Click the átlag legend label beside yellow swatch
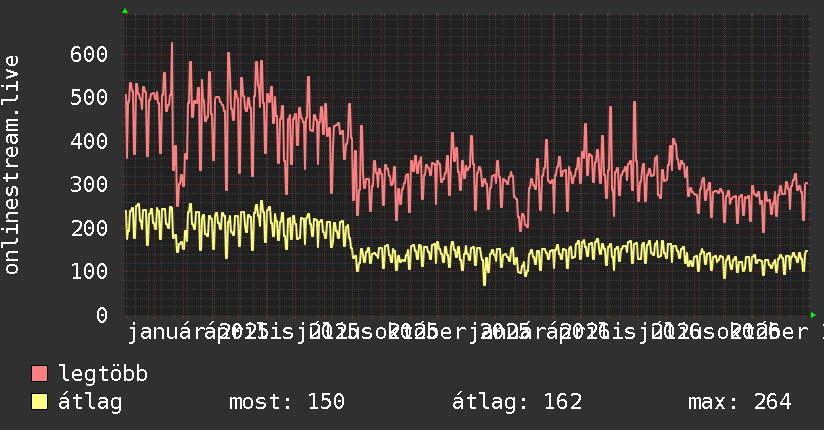 [x=90, y=402]
